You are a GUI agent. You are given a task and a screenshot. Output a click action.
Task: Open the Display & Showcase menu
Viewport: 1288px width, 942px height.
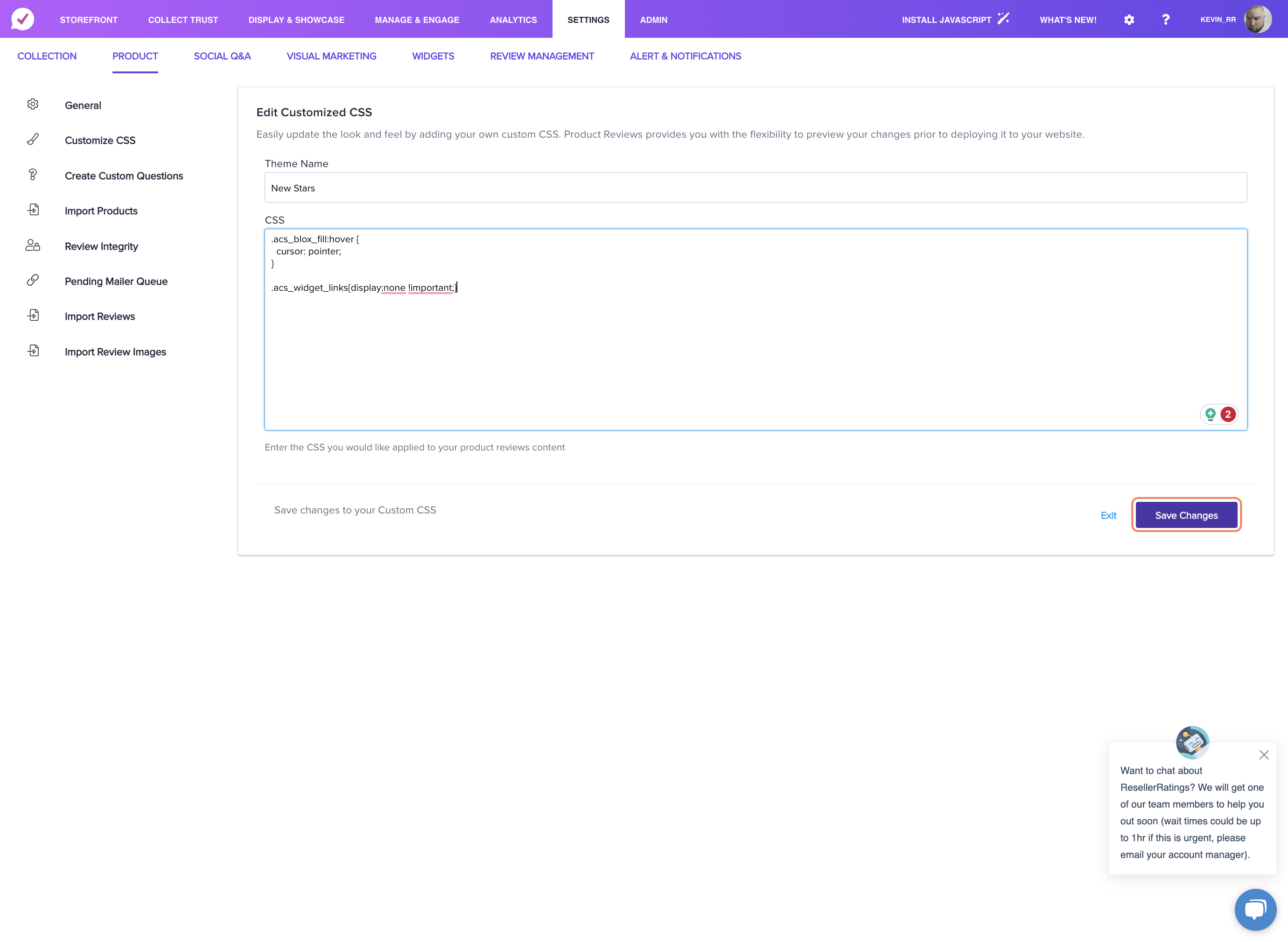[x=296, y=20]
